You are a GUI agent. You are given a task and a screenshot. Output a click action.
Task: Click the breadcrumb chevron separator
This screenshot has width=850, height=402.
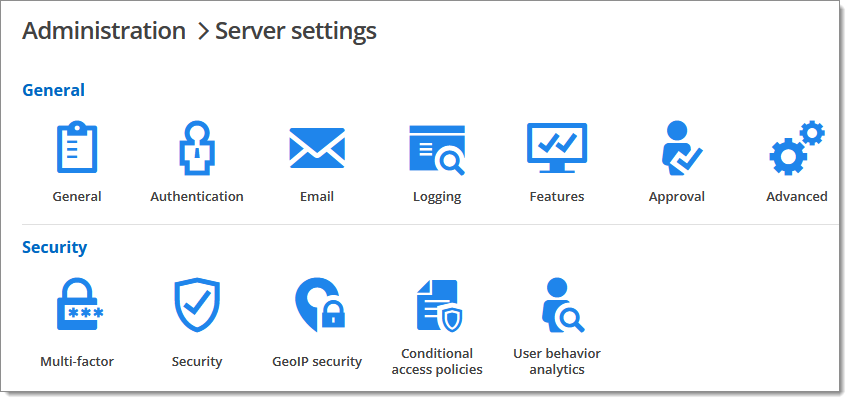coord(201,32)
